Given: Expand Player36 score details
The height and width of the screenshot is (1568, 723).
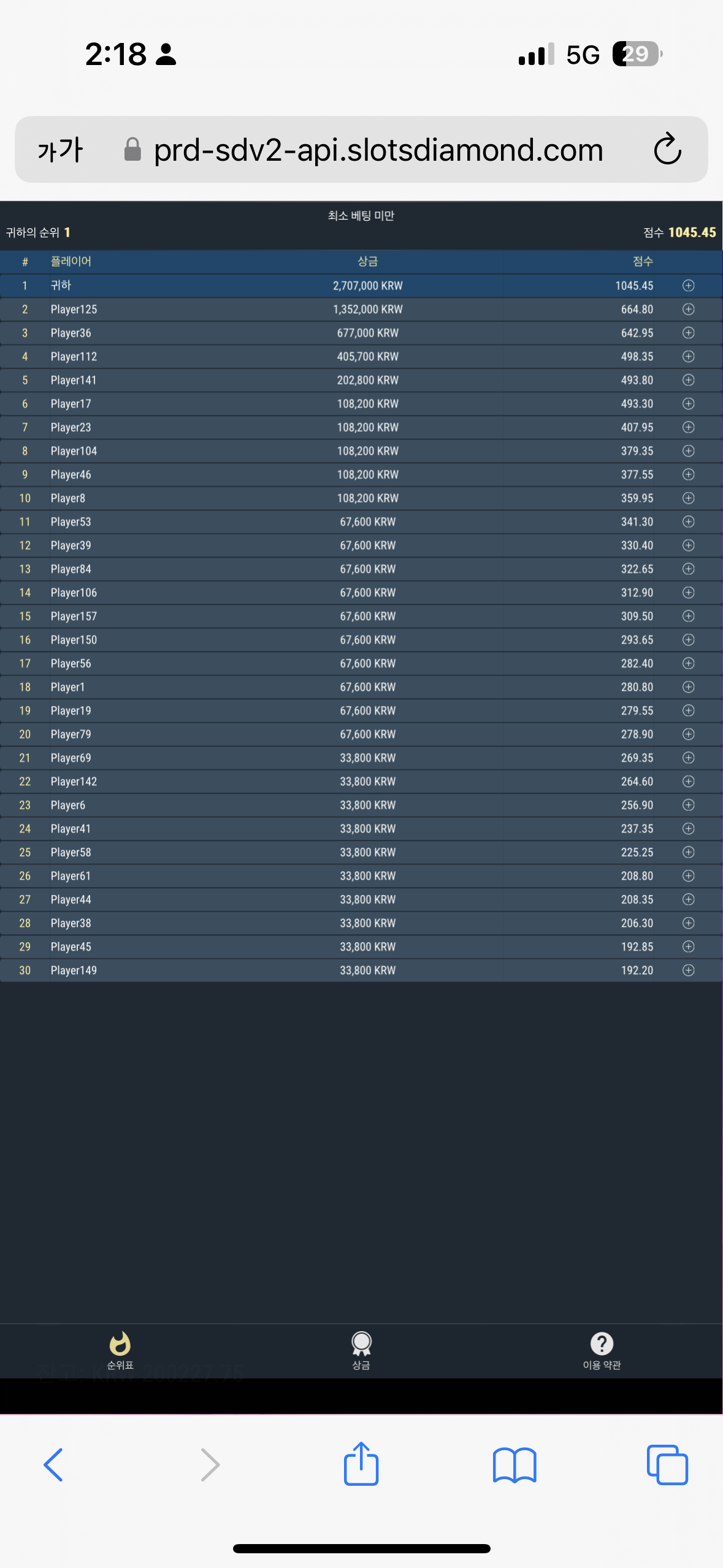Looking at the screenshot, I should 689,332.
